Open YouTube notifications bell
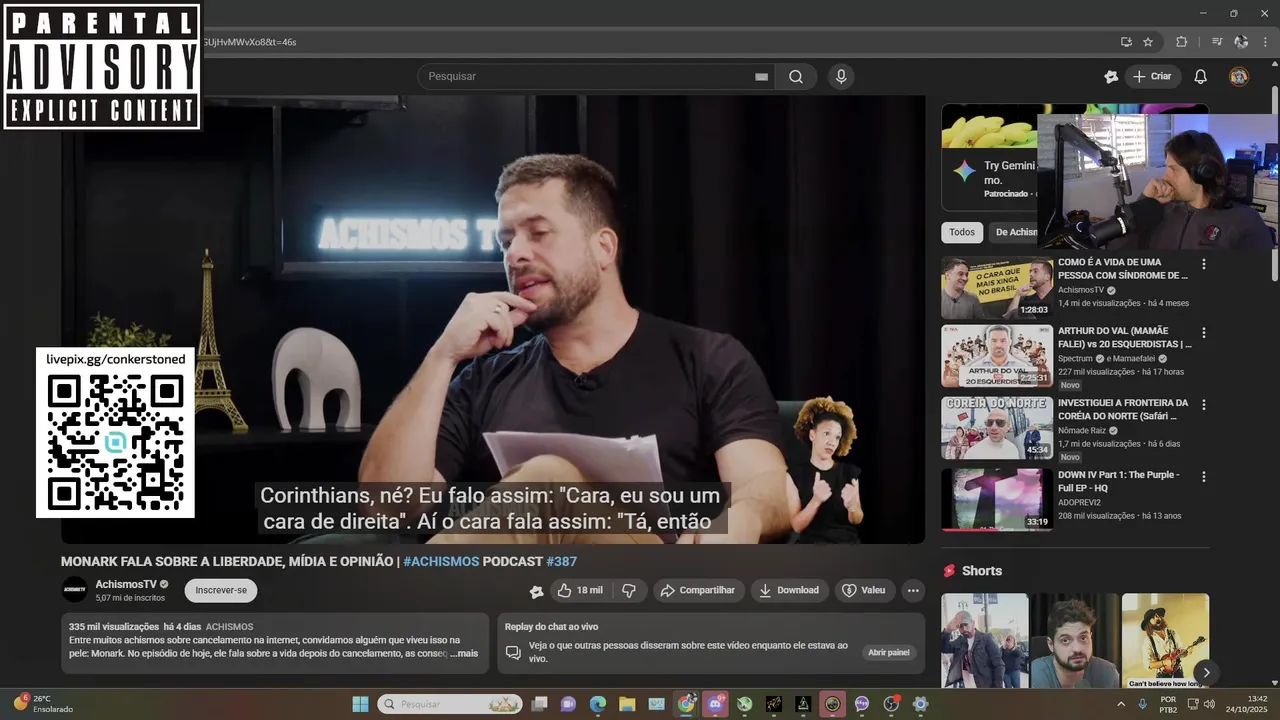 [1201, 76]
